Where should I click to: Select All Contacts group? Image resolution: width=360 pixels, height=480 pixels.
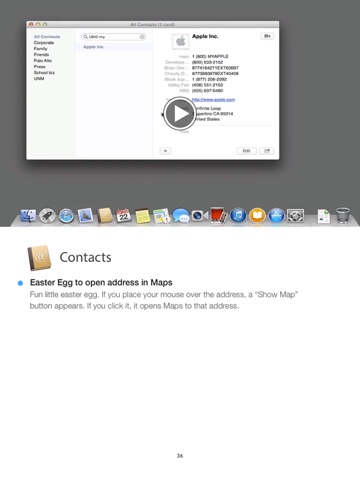[x=47, y=37]
